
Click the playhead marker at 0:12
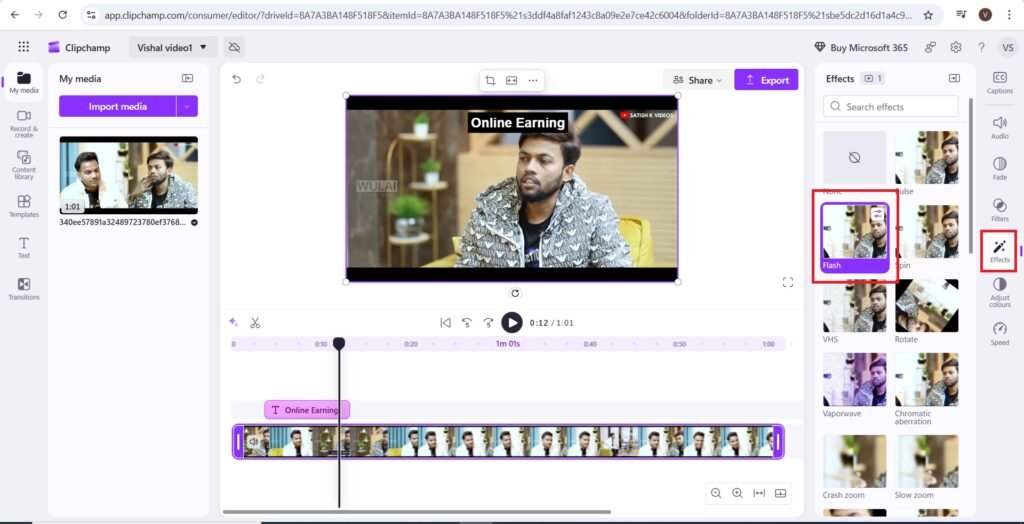[x=339, y=344]
